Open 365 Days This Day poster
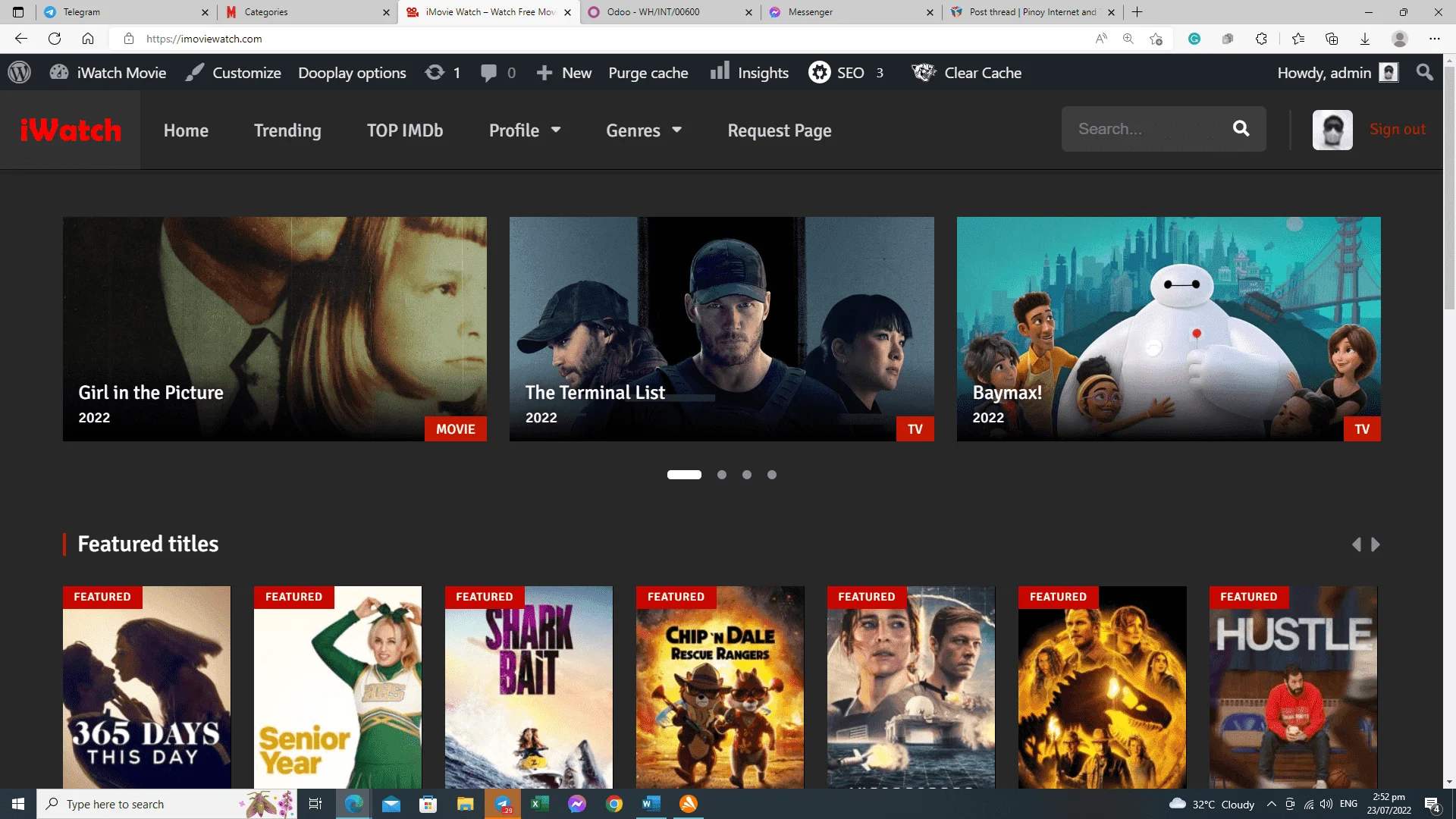 pos(146,687)
